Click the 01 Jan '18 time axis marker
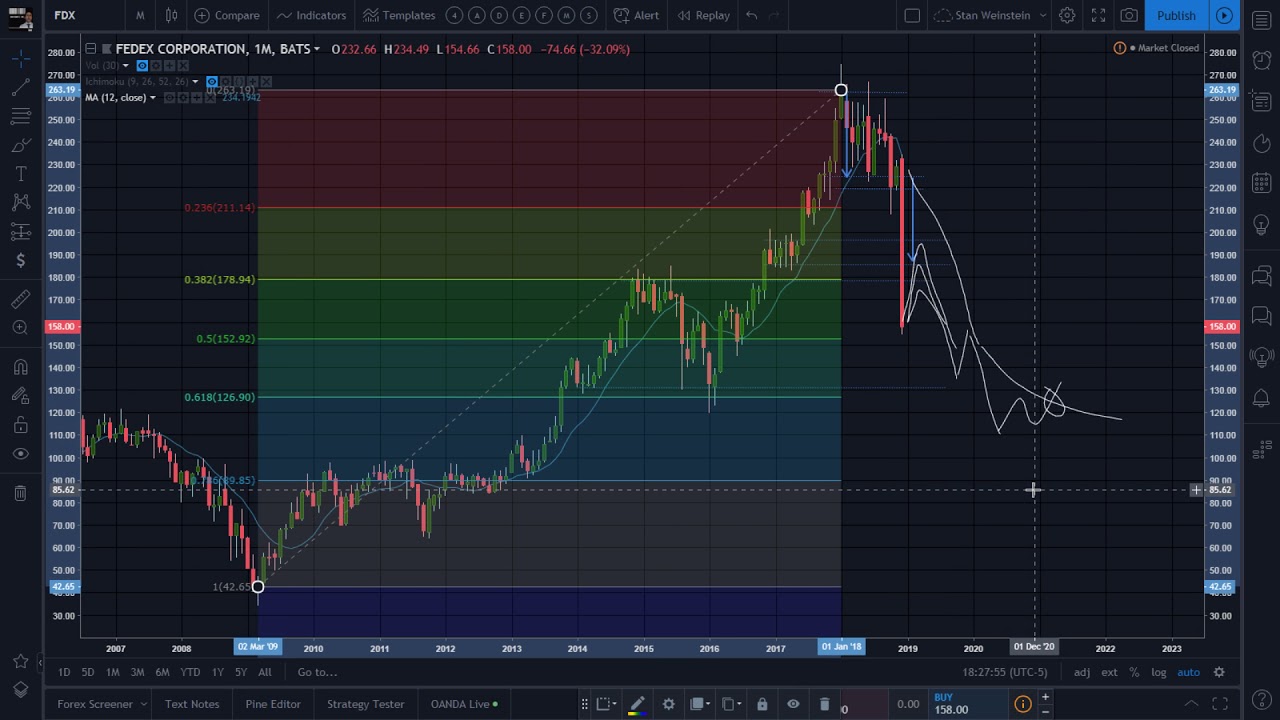This screenshot has height=720, width=1280. coord(841,647)
